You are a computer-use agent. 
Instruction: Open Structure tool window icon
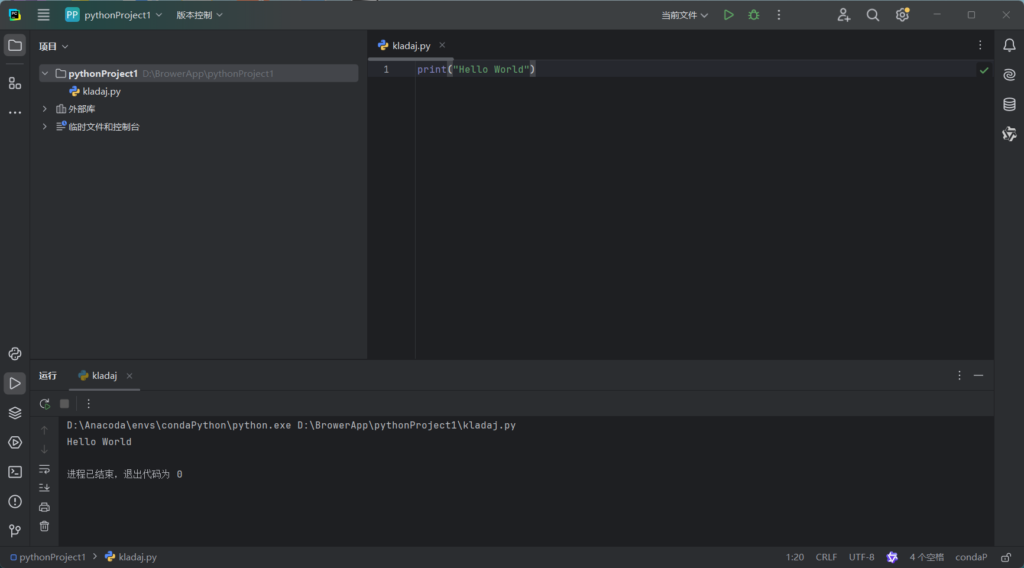[14, 83]
